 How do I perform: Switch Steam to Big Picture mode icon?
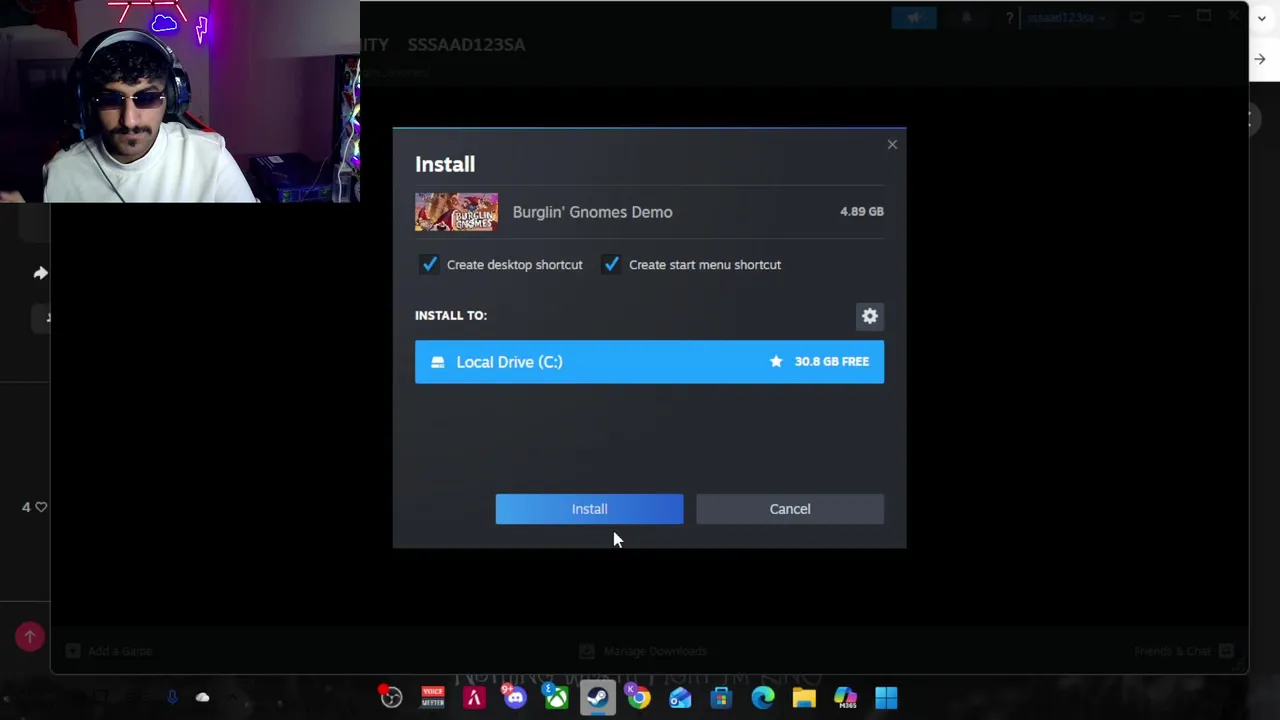1137,18
